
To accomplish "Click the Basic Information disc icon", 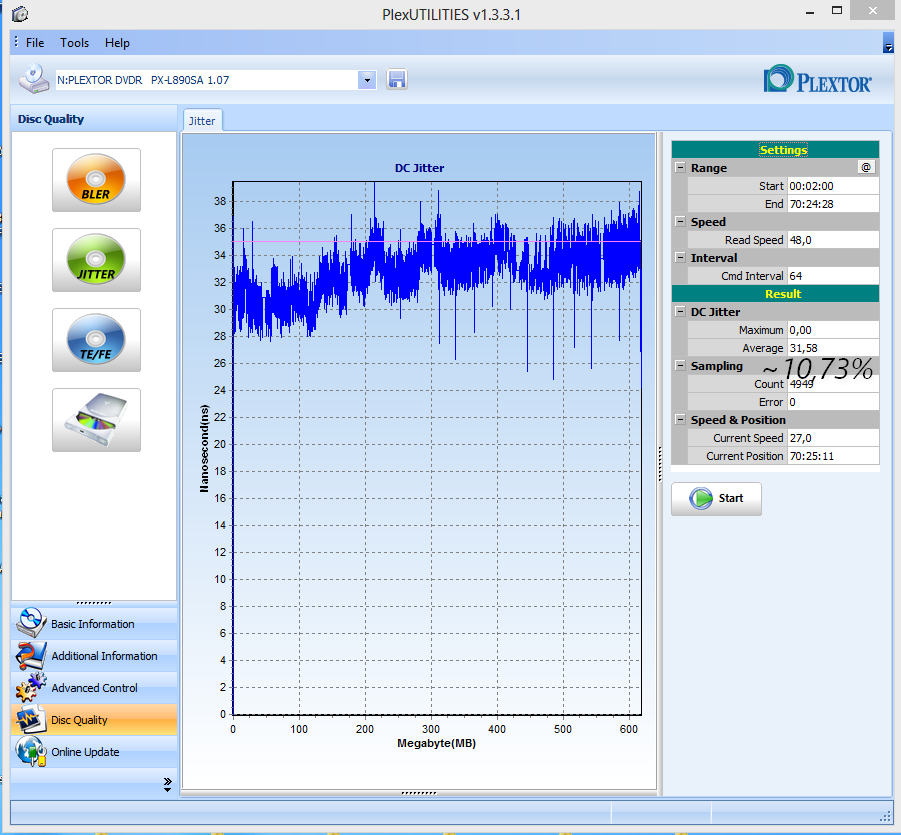I will point(31,623).
